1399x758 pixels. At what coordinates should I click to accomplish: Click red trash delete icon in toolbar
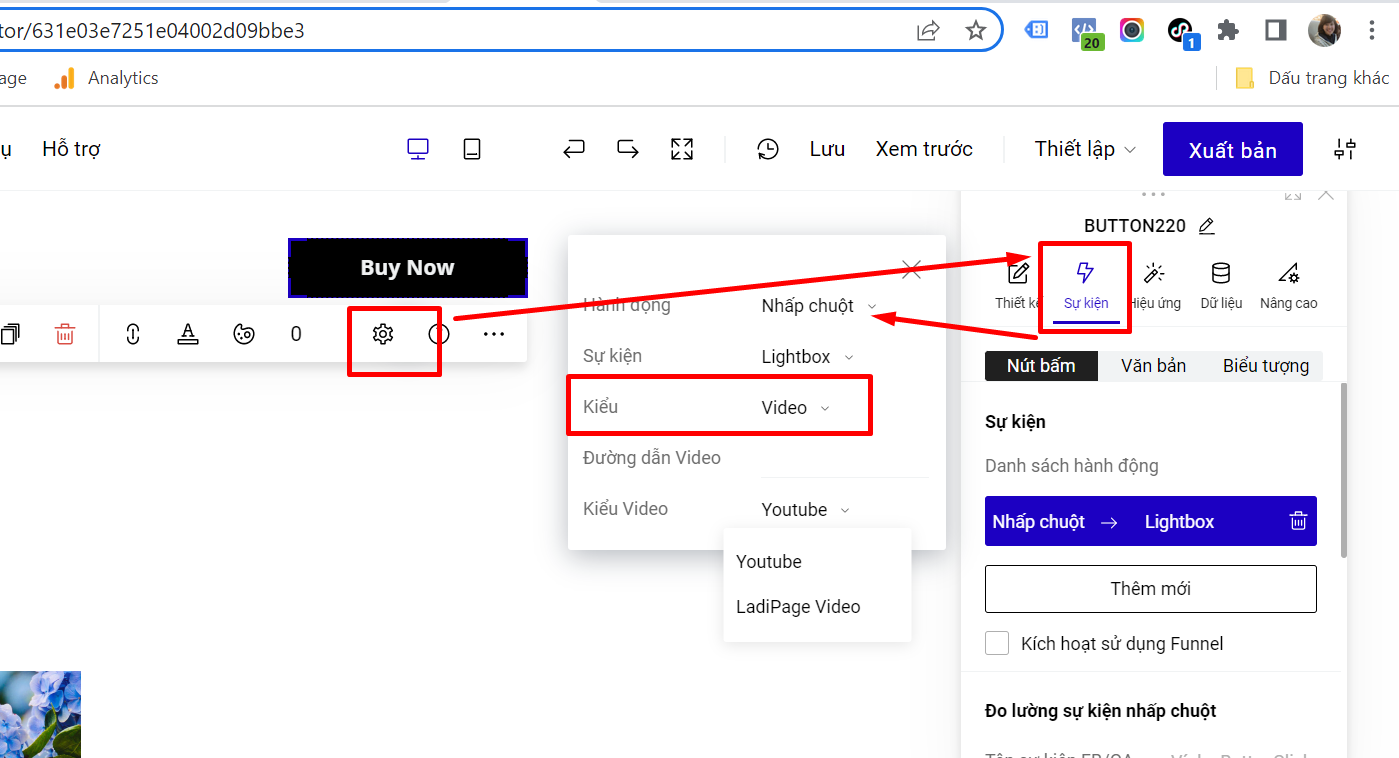(65, 334)
